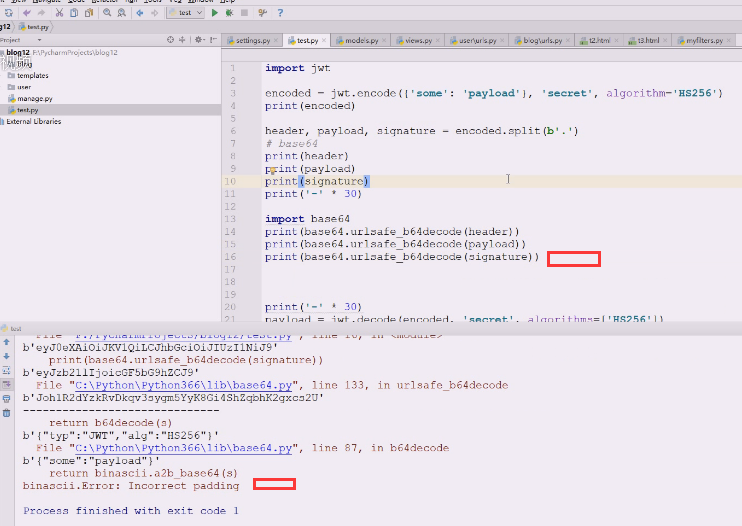The image size is (742, 526).
Task: Clear the console with the trash icon
Action: click(7, 413)
